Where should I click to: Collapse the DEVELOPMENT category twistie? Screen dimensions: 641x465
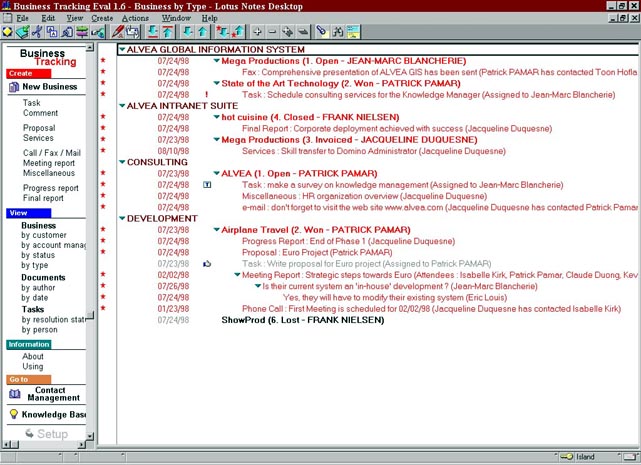pos(122,218)
